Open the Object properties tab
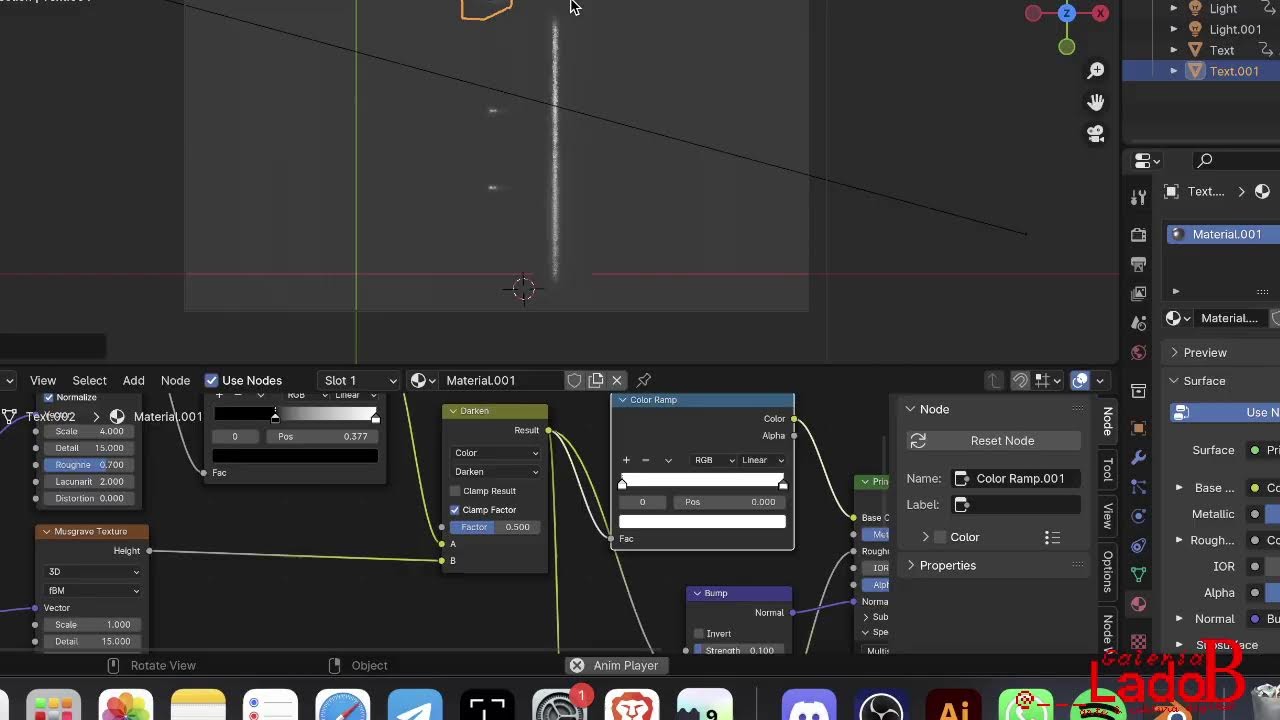Image resolution: width=1280 pixels, height=720 pixels. (x=1139, y=429)
